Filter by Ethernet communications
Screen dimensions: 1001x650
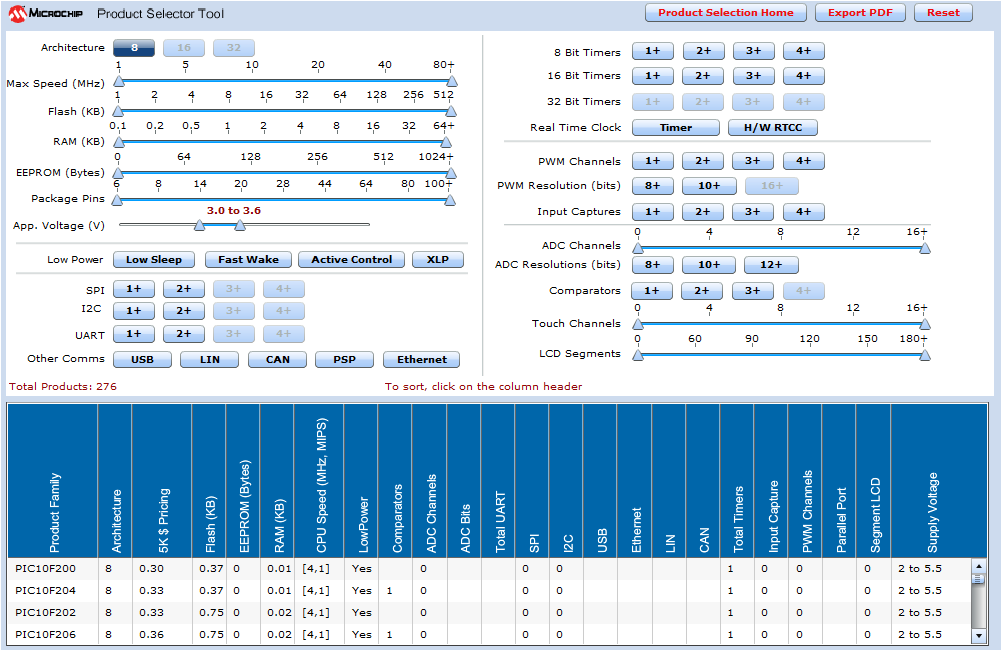point(421,360)
